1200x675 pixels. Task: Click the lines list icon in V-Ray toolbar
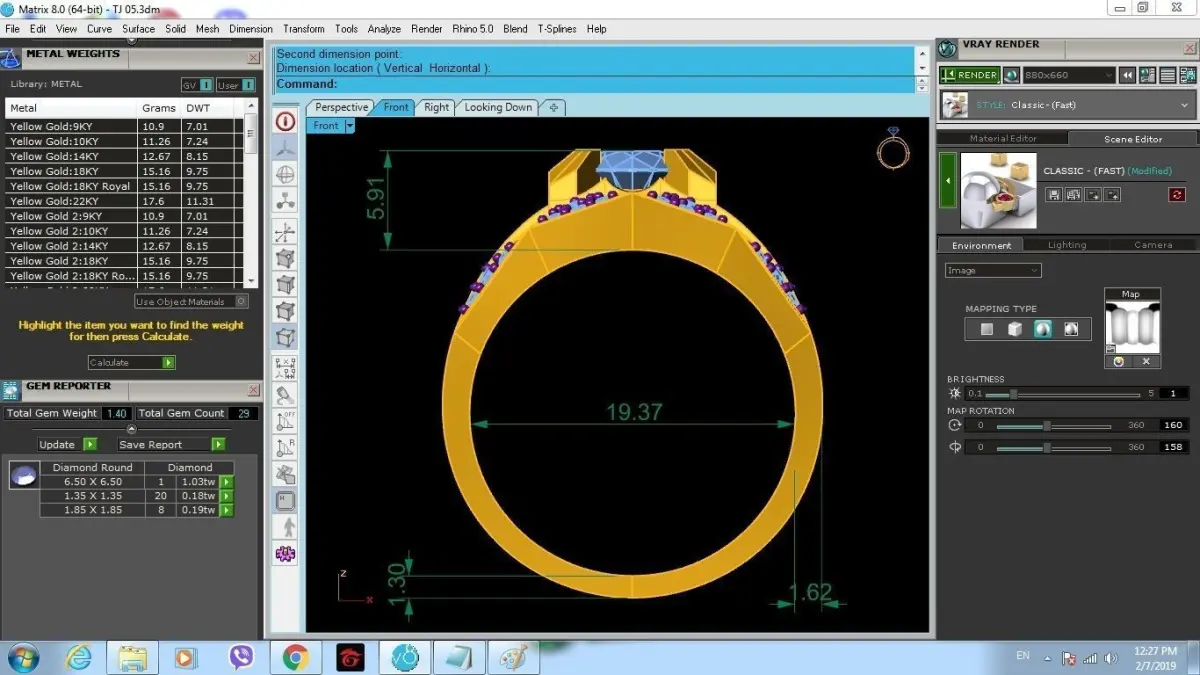[1167, 75]
